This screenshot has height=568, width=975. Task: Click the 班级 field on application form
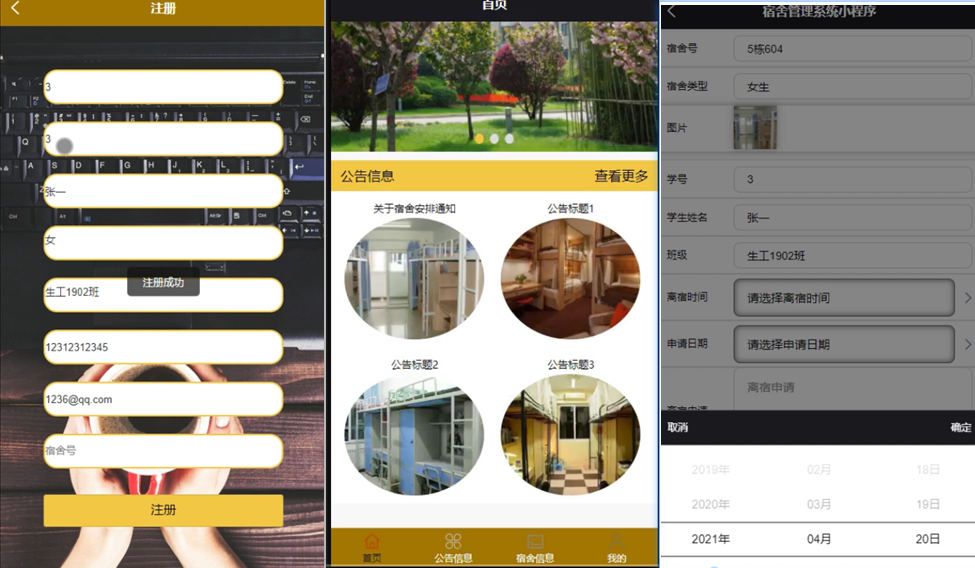coord(853,255)
